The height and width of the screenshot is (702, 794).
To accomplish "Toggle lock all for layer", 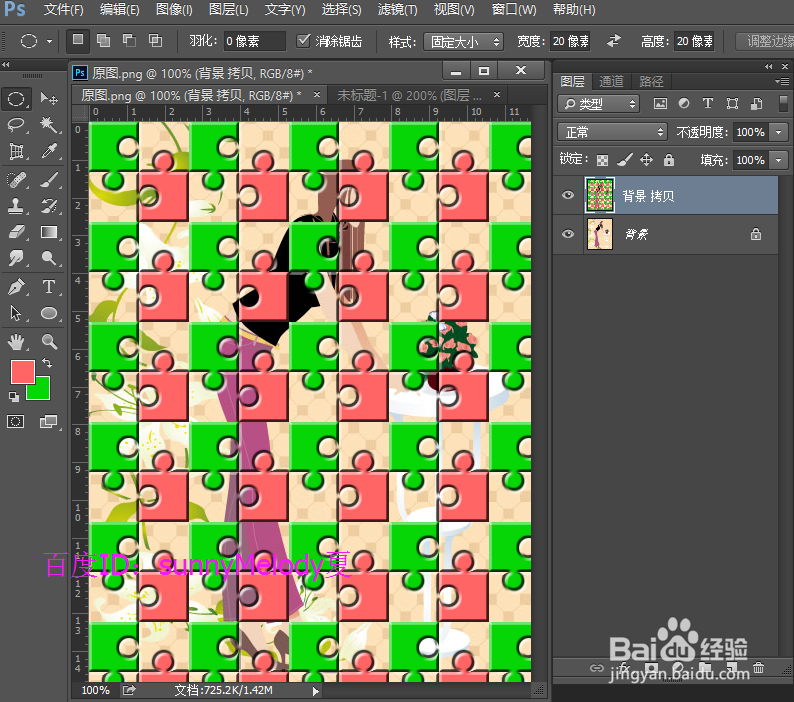I will tap(669, 160).
